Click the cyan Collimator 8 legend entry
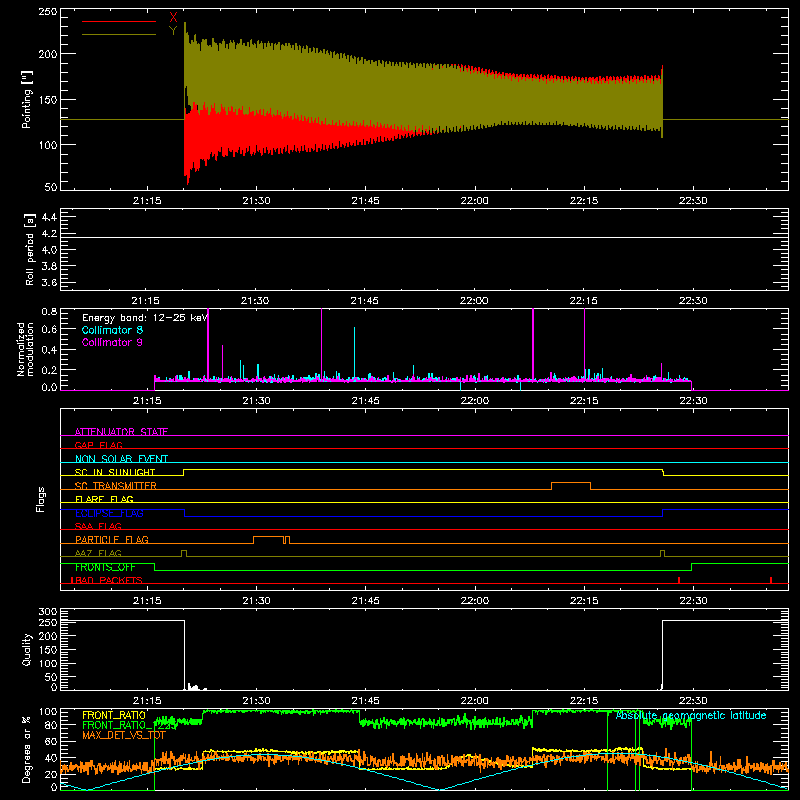This screenshot has width=800, height=800. click(x=112, y=330)
